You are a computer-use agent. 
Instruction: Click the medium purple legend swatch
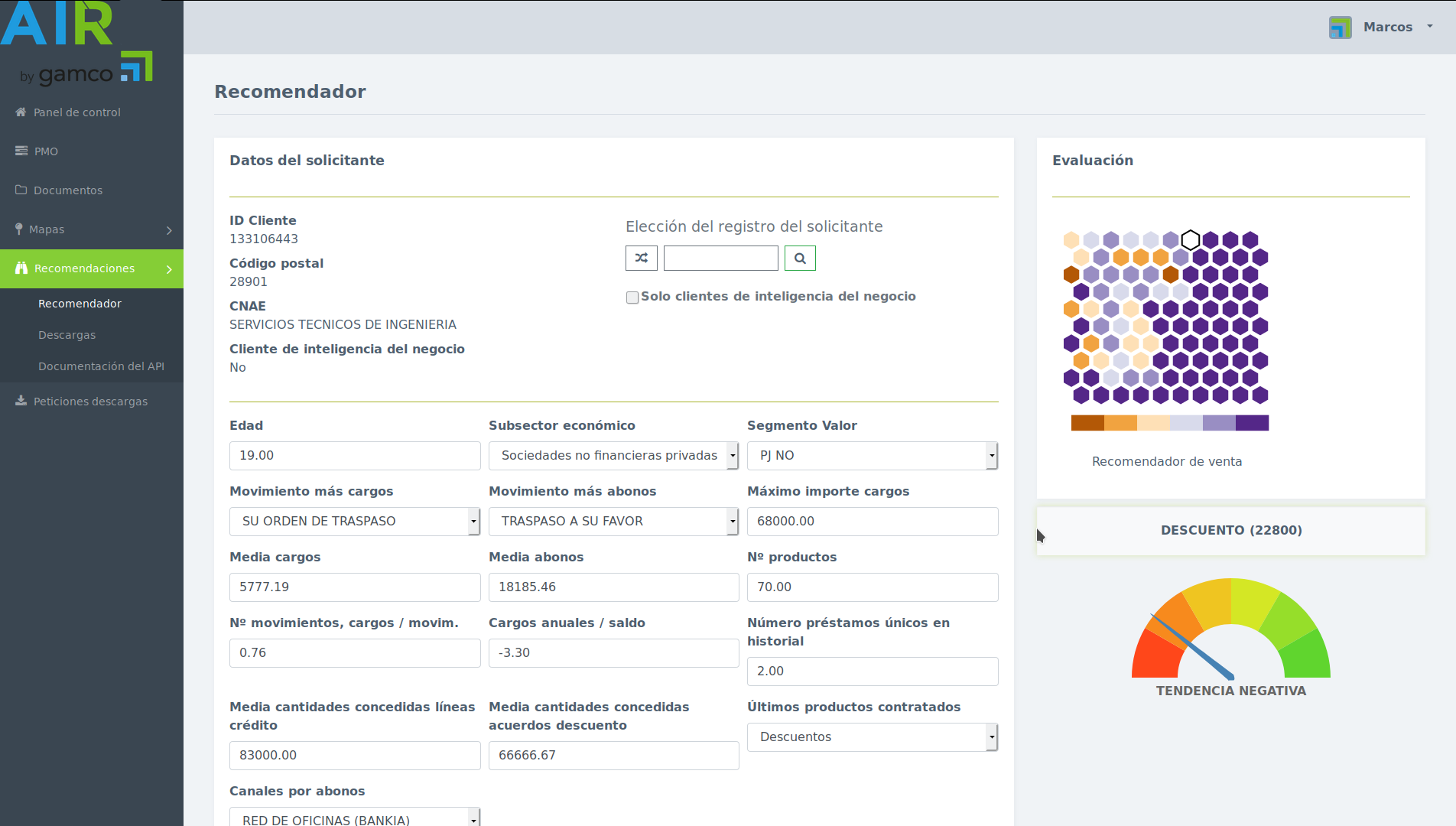point(1219,423)
